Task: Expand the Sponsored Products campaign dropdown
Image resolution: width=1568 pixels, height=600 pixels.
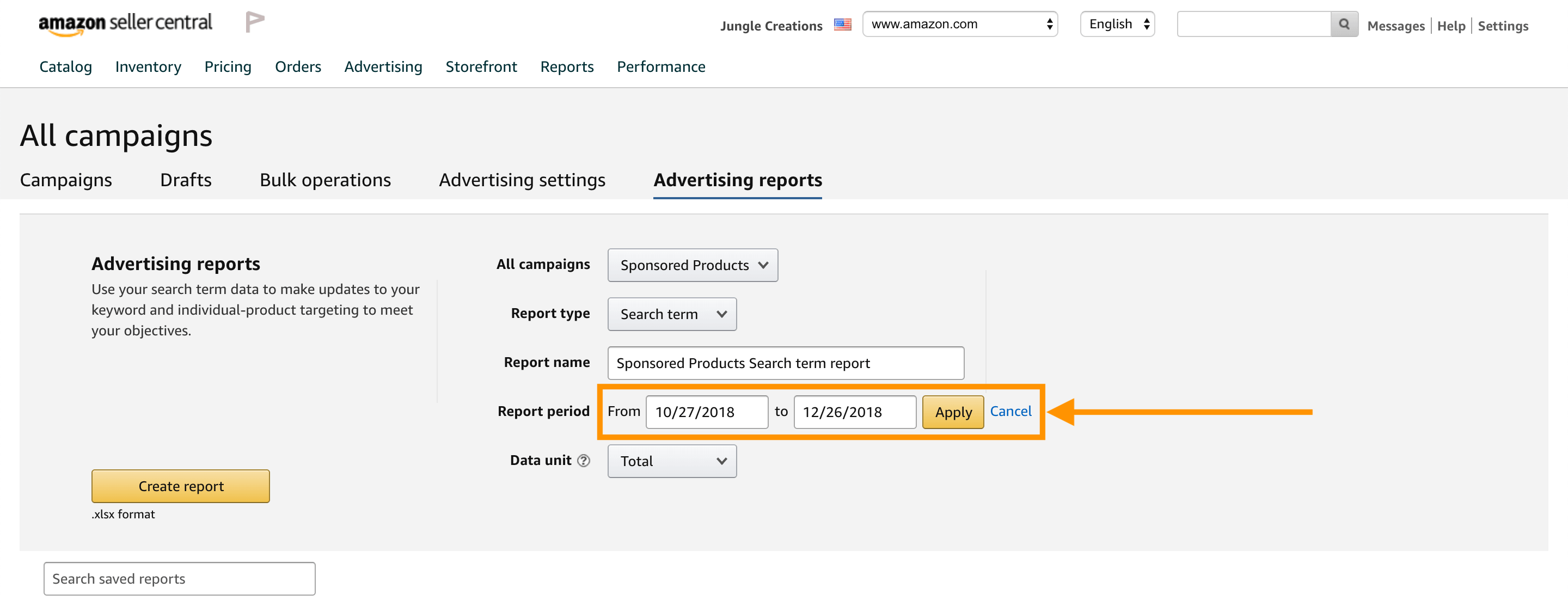Action: pyautogui.click(x=693, y=265)
